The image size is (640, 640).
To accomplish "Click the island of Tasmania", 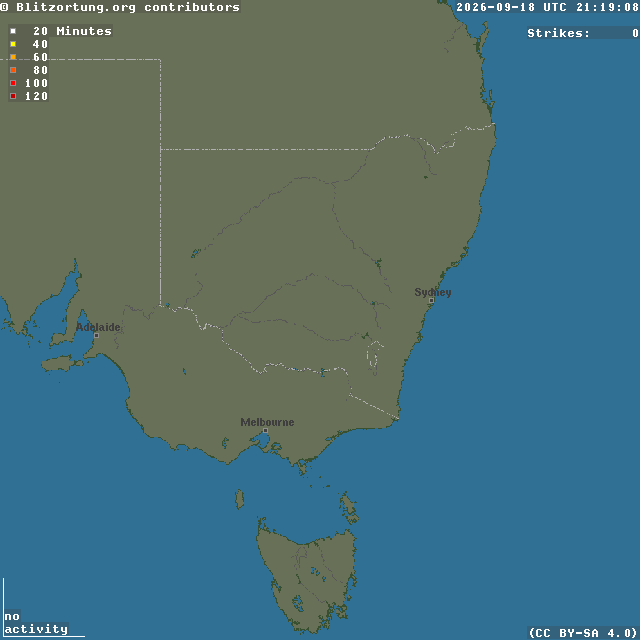I will coord(307,578).
